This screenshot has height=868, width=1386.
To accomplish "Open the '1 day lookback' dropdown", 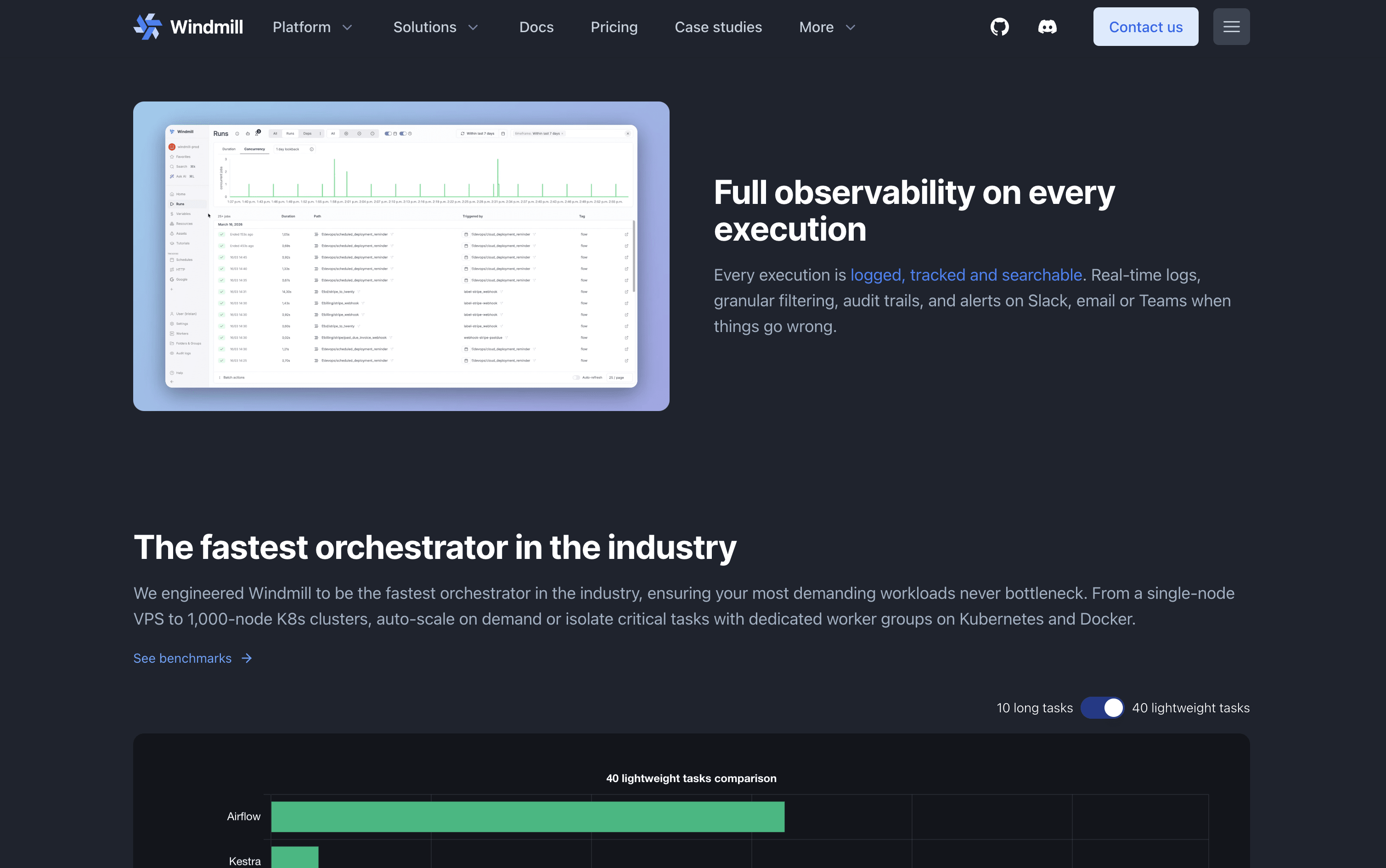I will point(294,149).
